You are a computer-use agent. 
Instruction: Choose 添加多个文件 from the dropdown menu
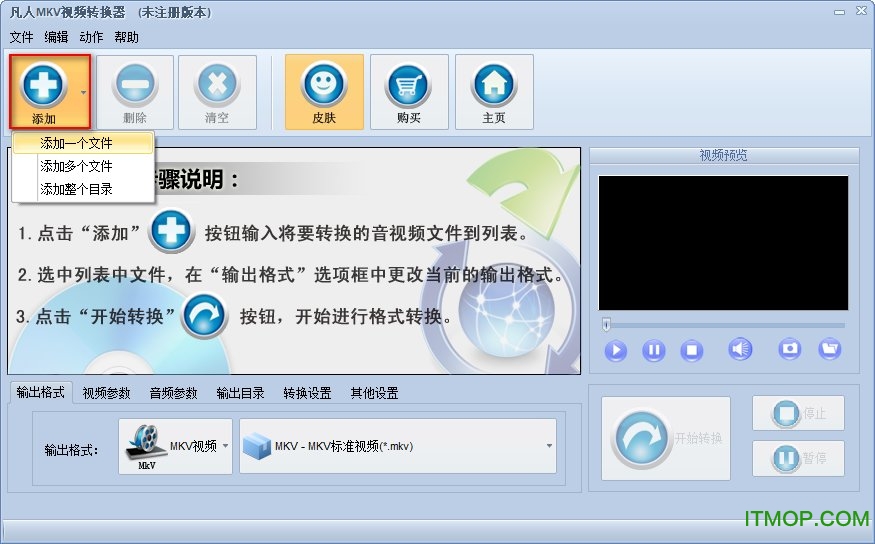pyautogui.click(x=83, y=166)
